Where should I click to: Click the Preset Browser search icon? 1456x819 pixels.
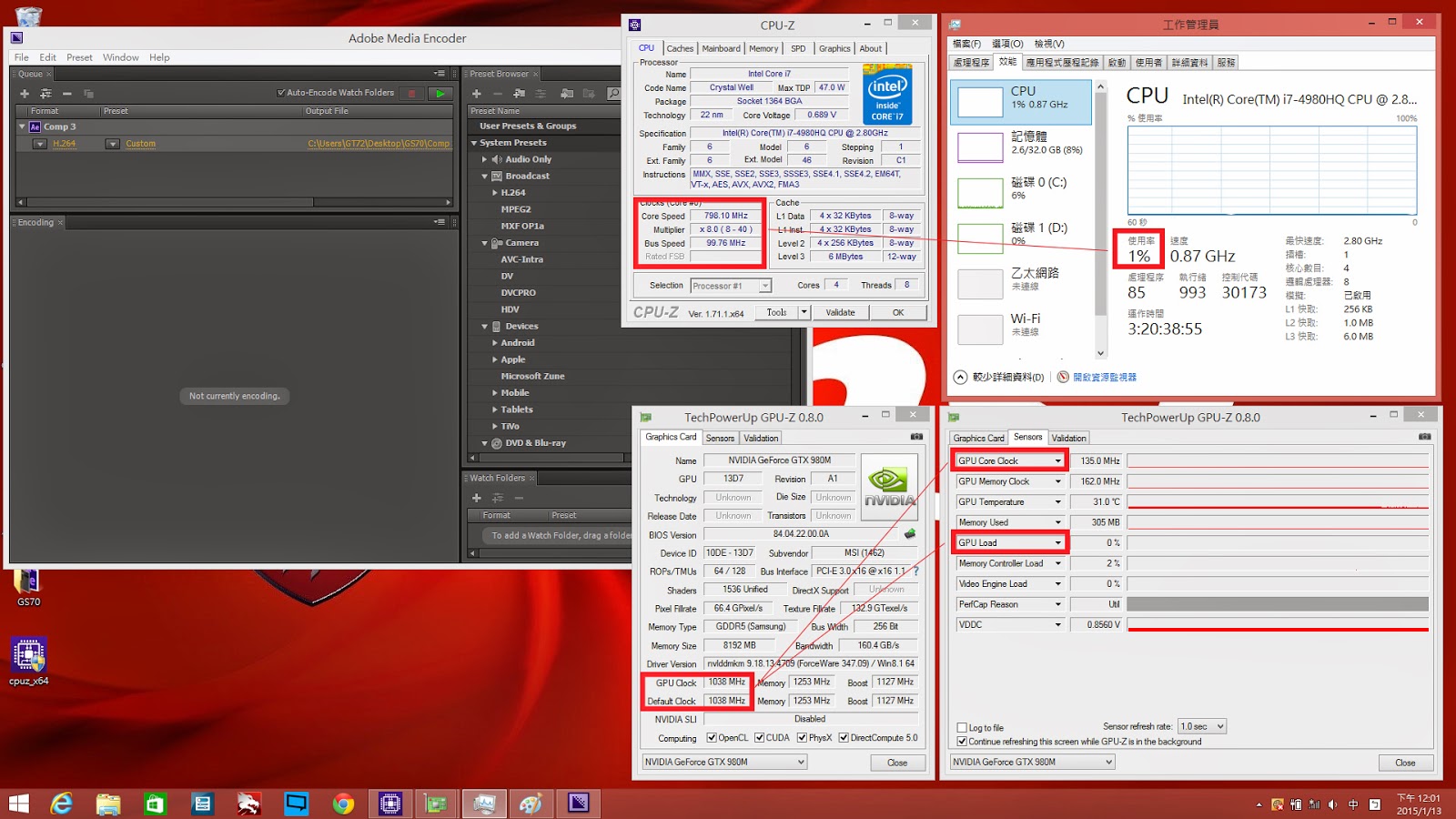(x=614, y=94)
